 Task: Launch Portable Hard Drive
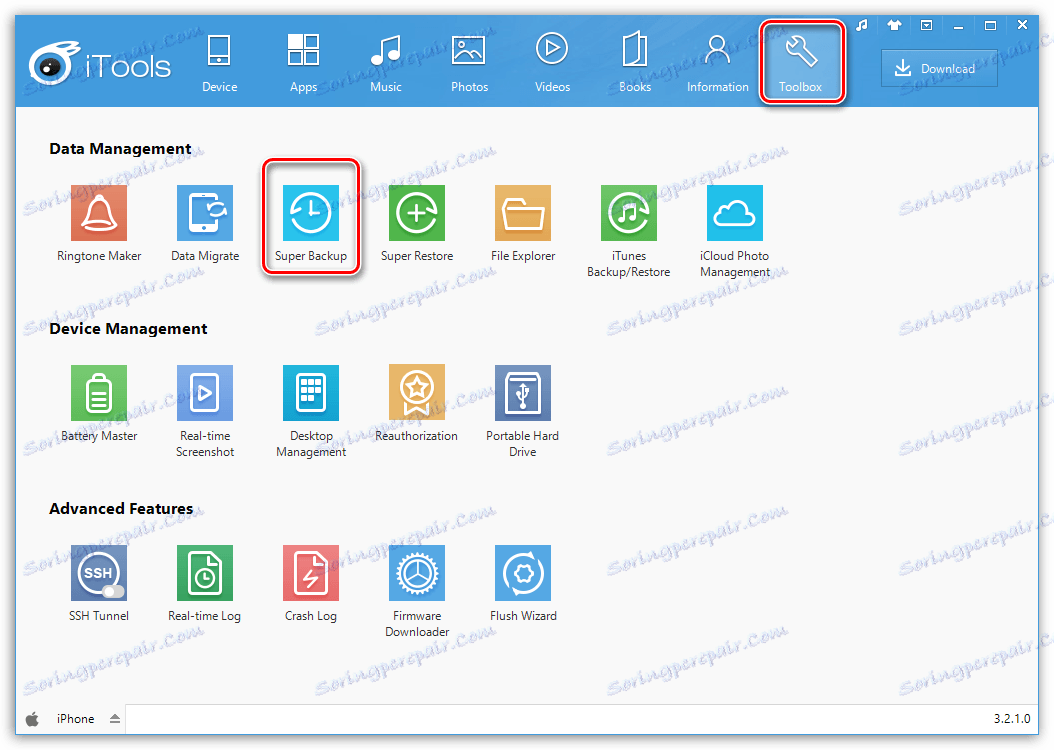pos(523,393)
